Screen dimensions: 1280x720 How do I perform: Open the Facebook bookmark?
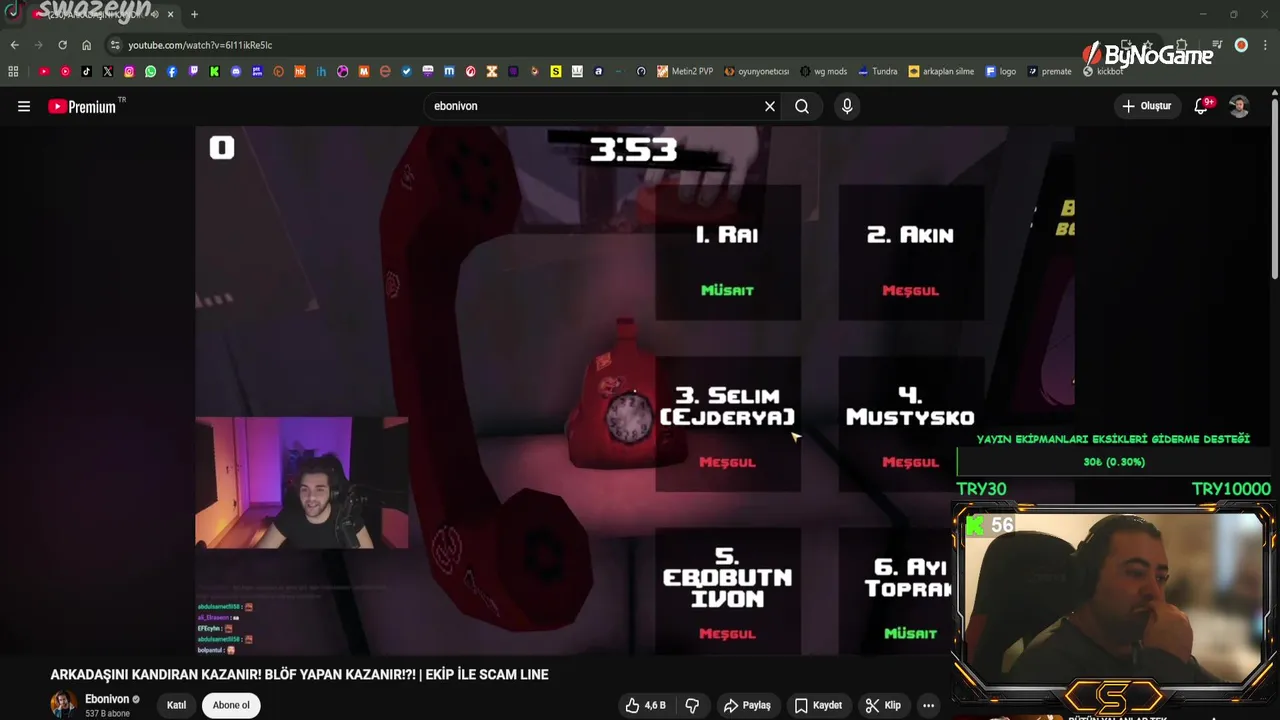tap(172, 72)
